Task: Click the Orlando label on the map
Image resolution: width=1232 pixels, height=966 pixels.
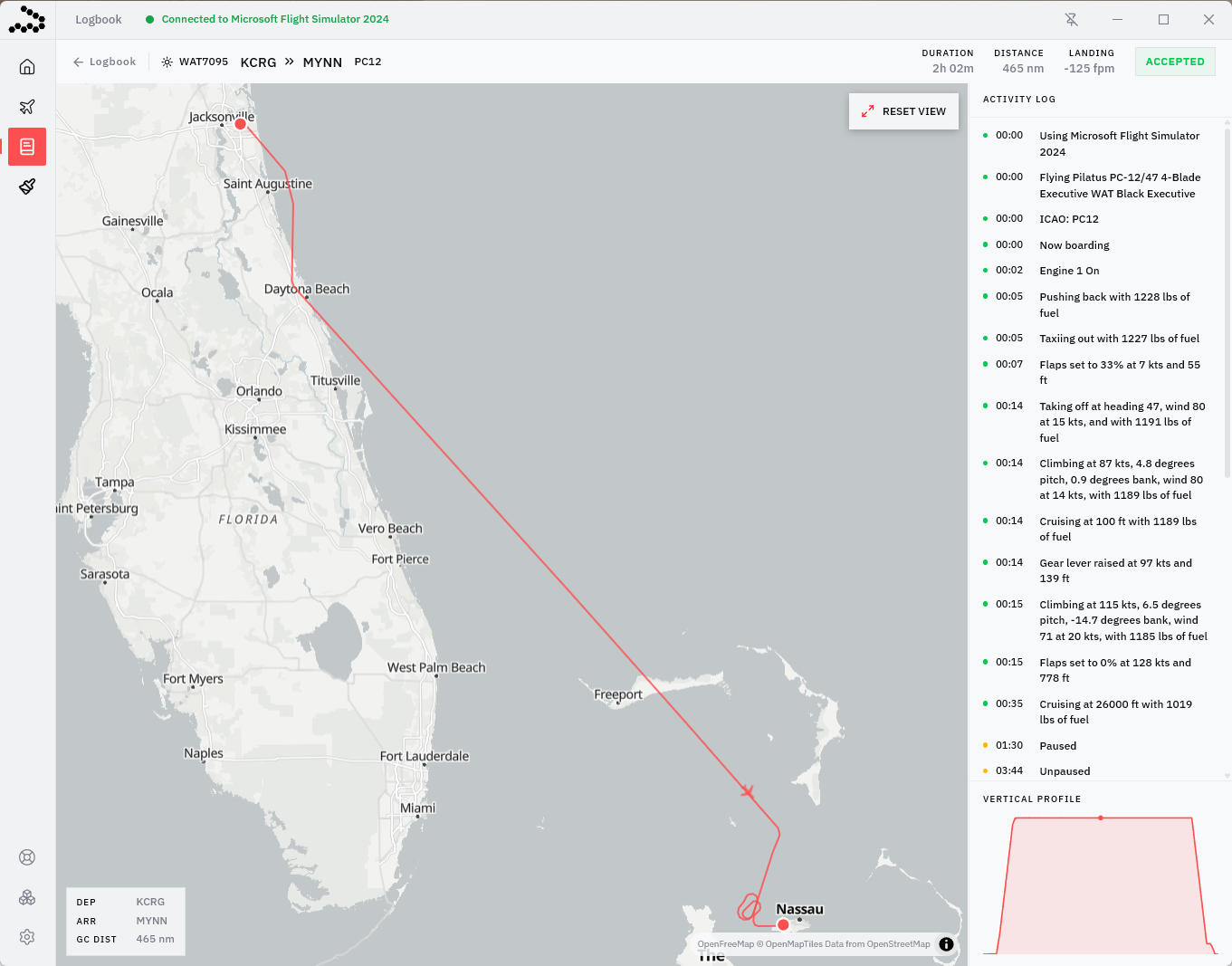Action: 259,391
